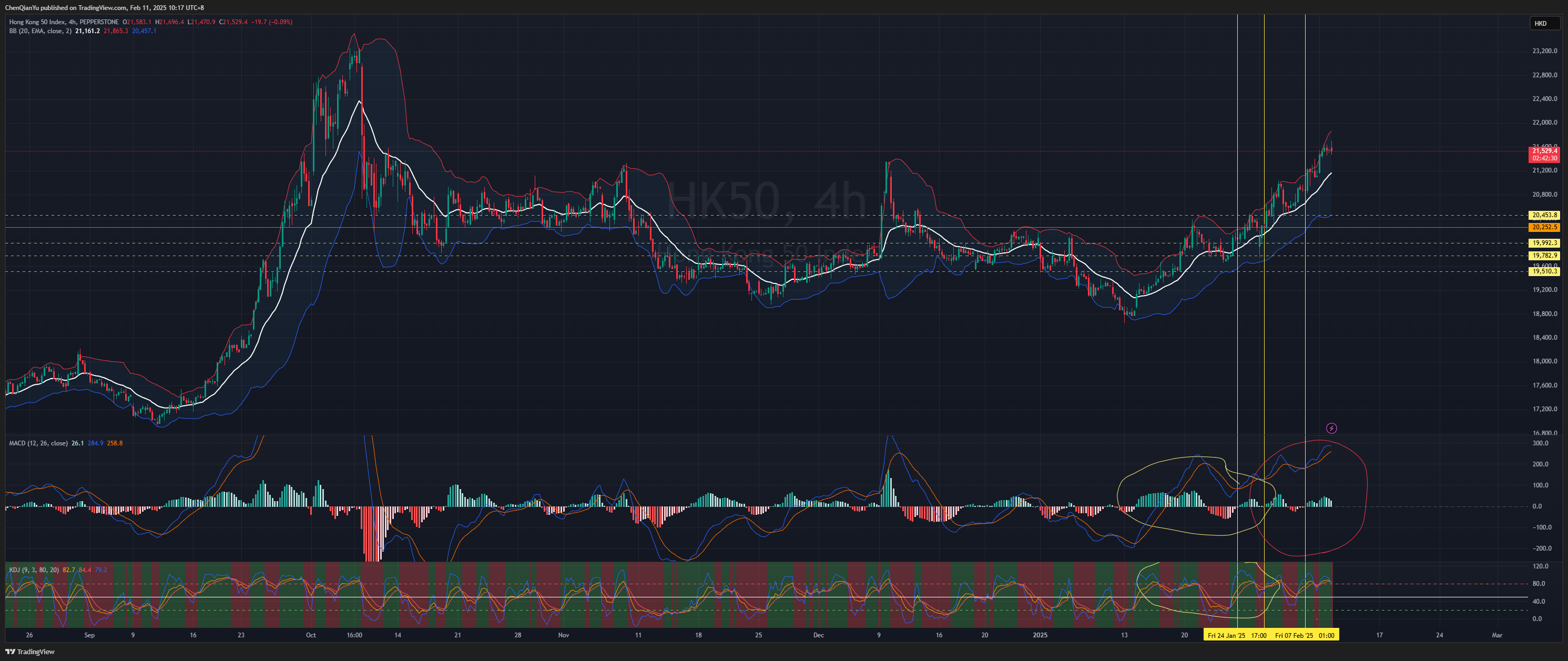This screenshot has width=1568, height=661.
Task: Click the Nov label on time axis
Action: 564,635
